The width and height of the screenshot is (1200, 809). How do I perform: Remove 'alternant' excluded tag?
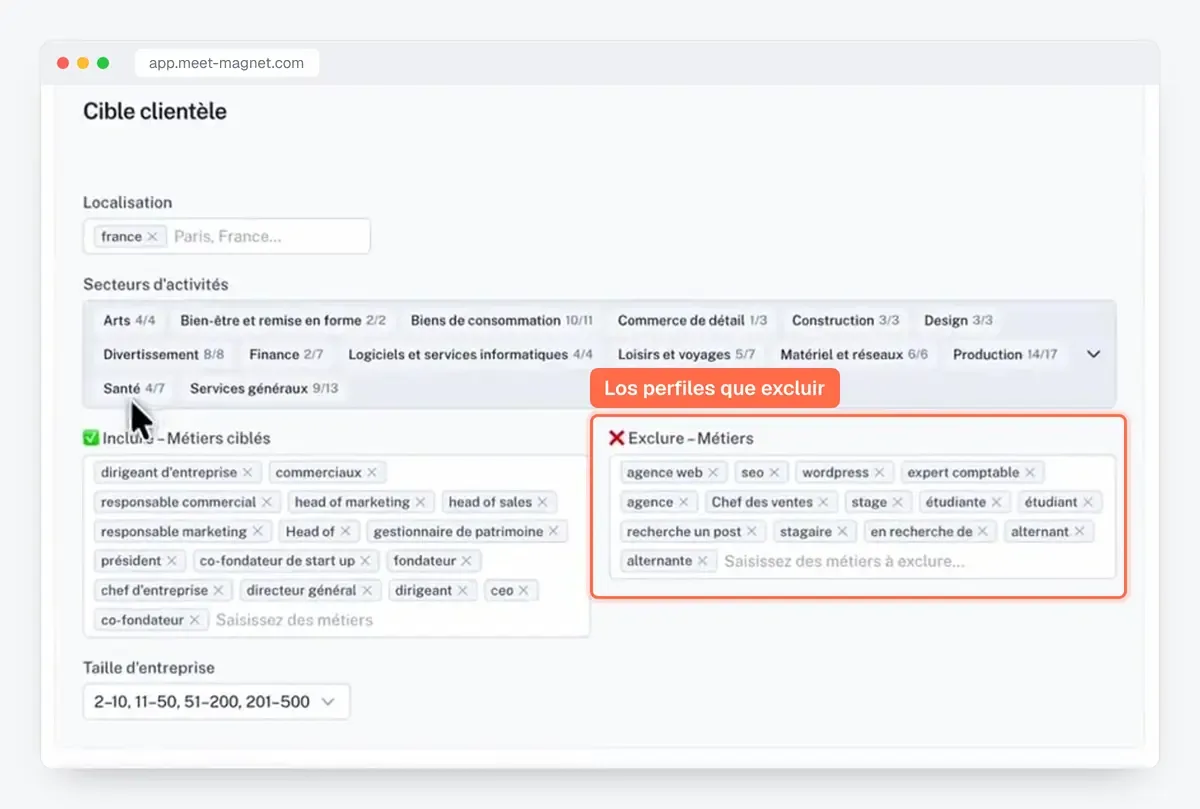click(1079, 532)
